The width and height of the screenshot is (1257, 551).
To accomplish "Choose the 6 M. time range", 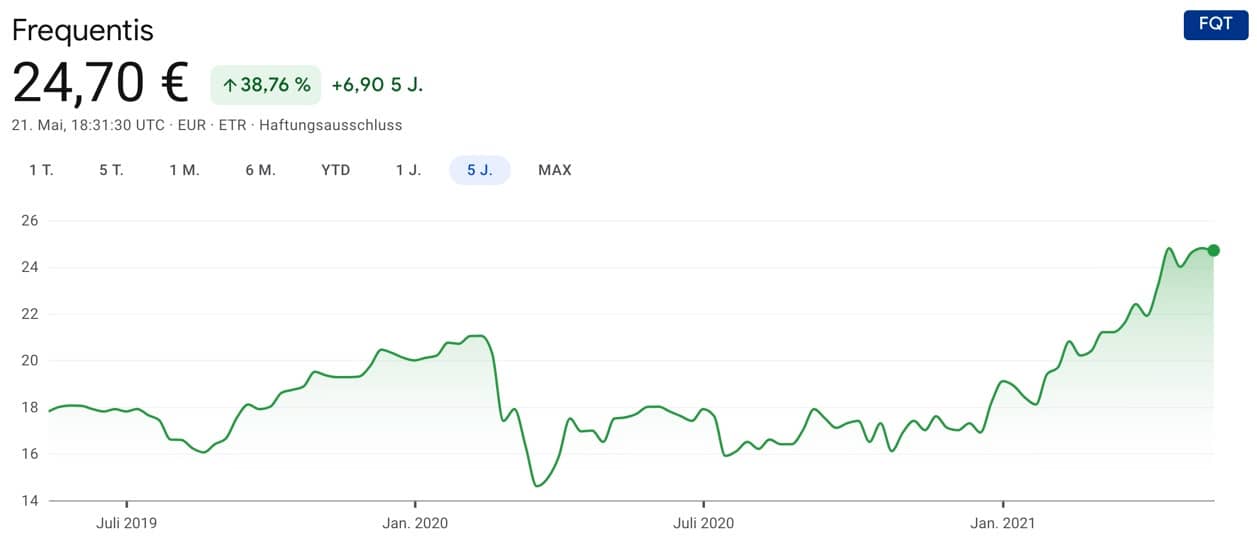I will (260, 170).
